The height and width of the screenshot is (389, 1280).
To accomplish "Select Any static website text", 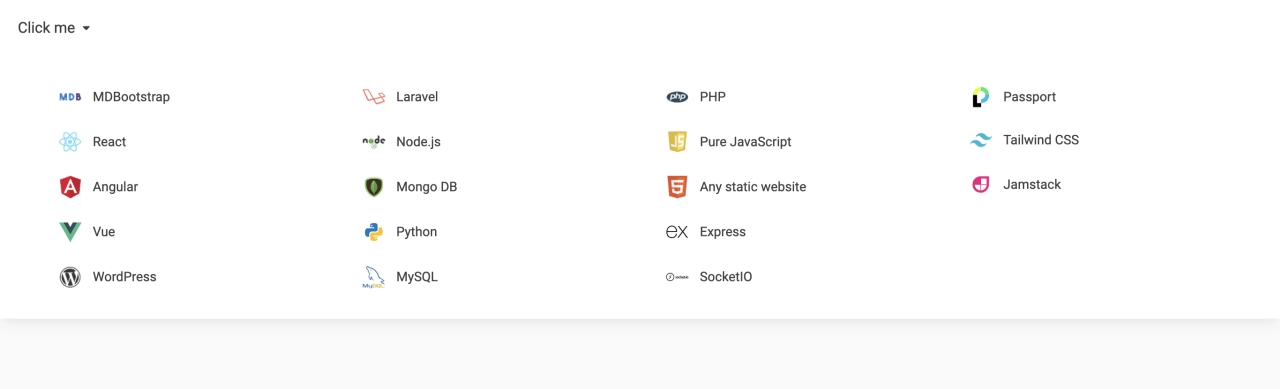I will click(753, 187).
